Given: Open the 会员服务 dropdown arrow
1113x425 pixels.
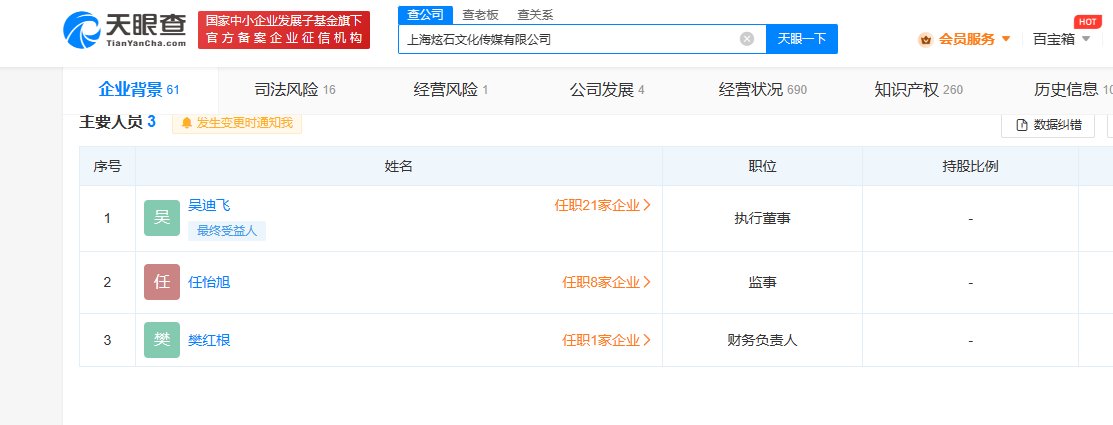Looking at the screenshot, I should tap(1006, 39).
